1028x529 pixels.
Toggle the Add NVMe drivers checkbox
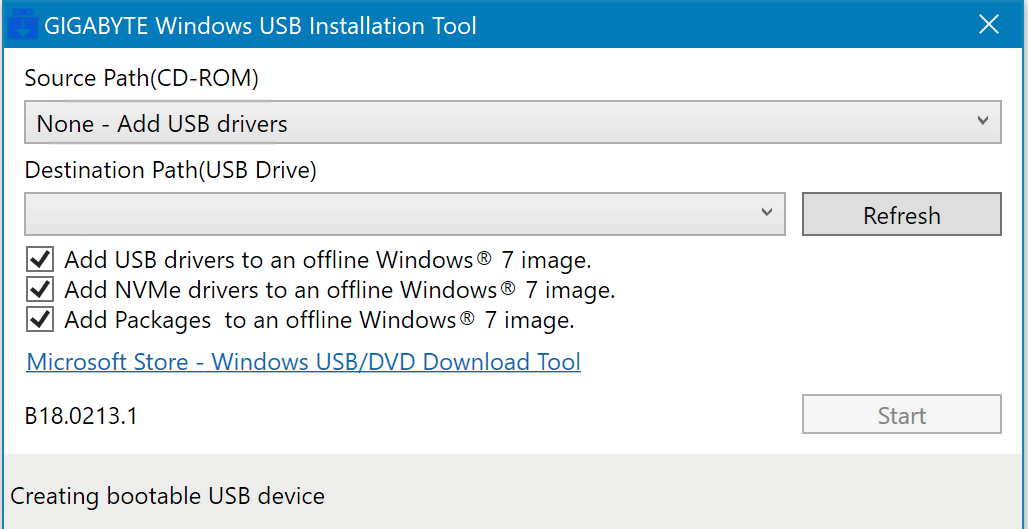click(x=40, y=290)
